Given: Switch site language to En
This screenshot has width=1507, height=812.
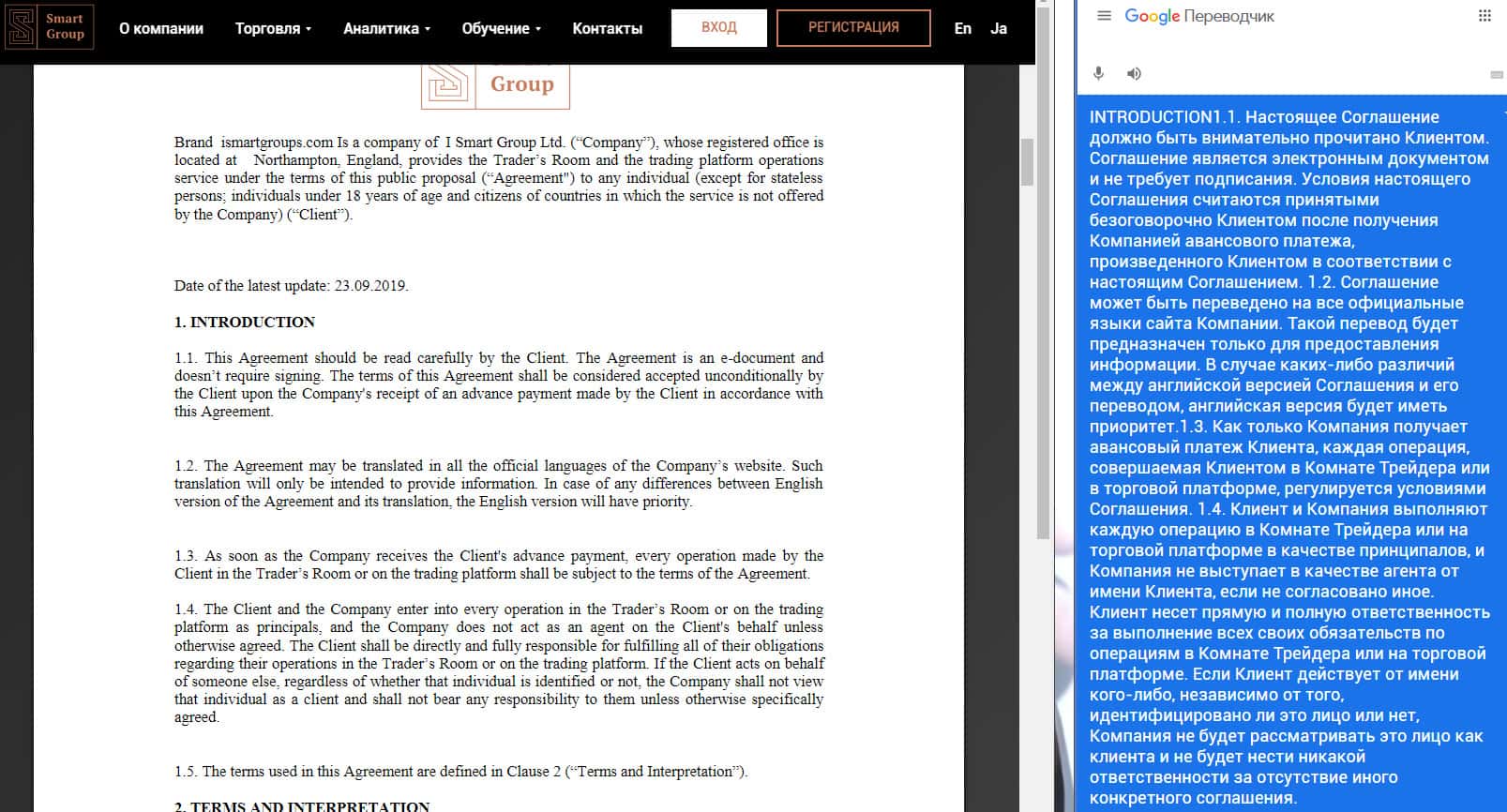Looking at the screenshot, I should pos(963,28).
